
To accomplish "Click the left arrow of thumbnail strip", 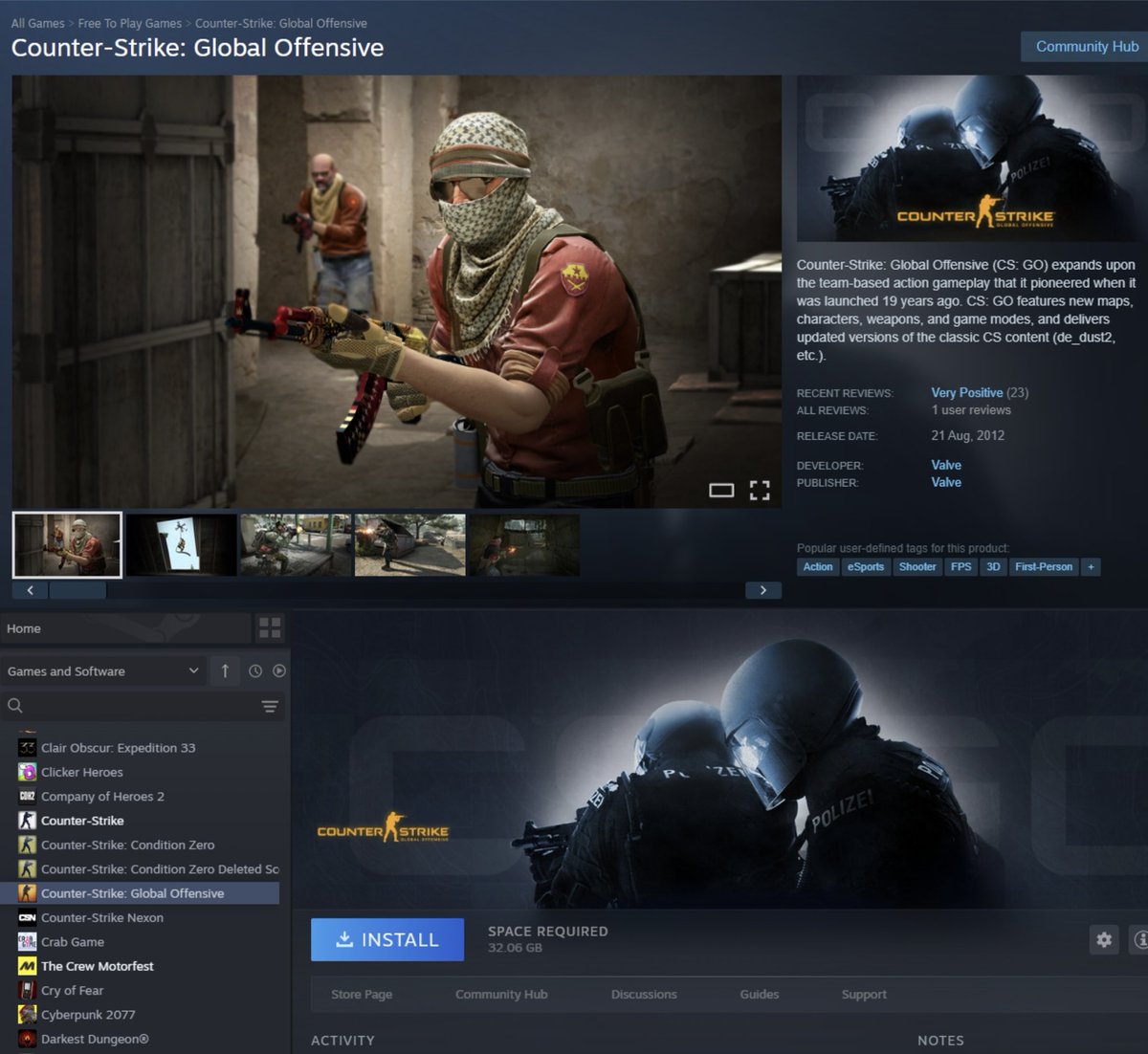I will [x=30, y=590].
